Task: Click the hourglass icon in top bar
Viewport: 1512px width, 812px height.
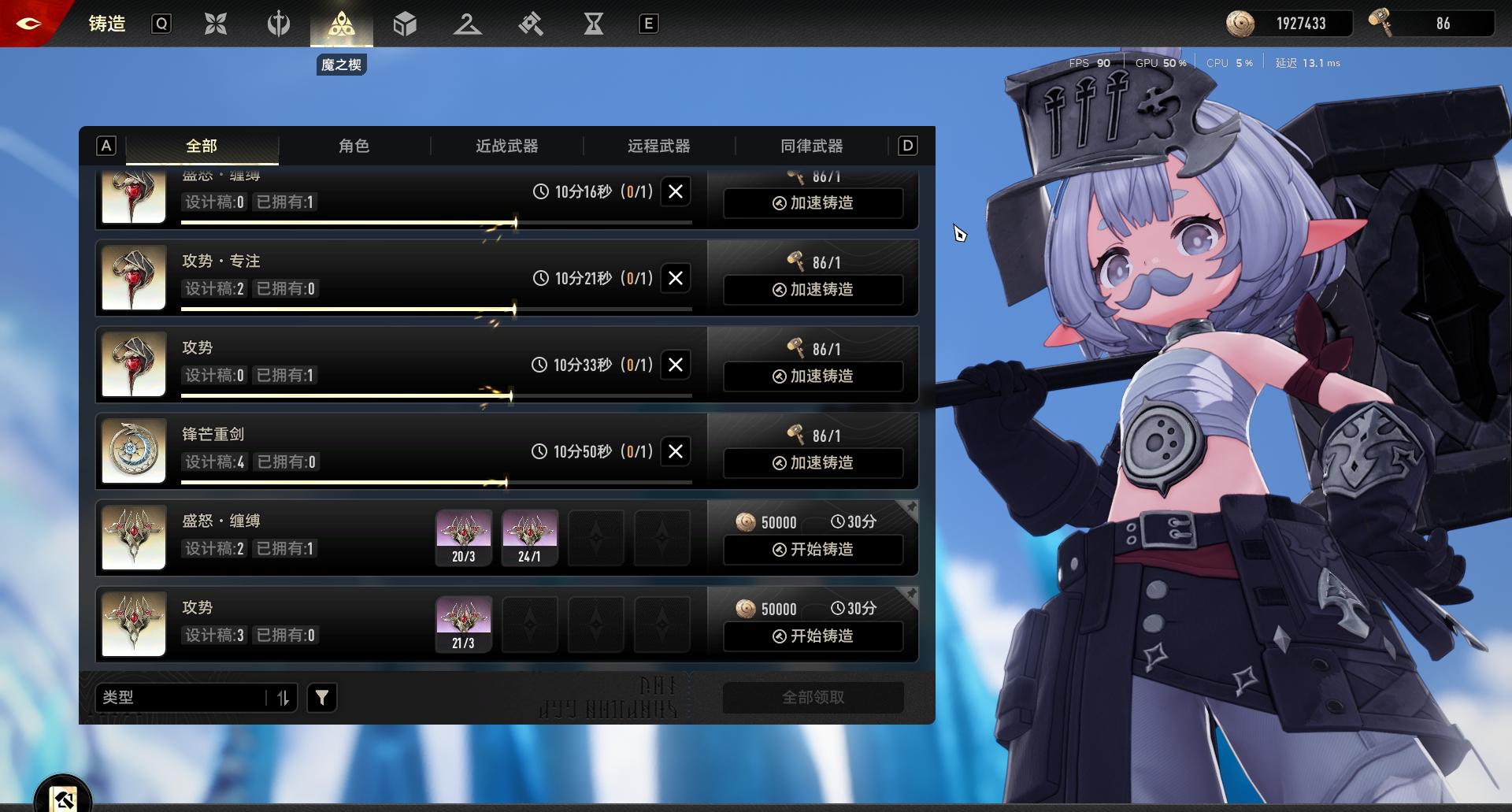Action: pos(593,24)
